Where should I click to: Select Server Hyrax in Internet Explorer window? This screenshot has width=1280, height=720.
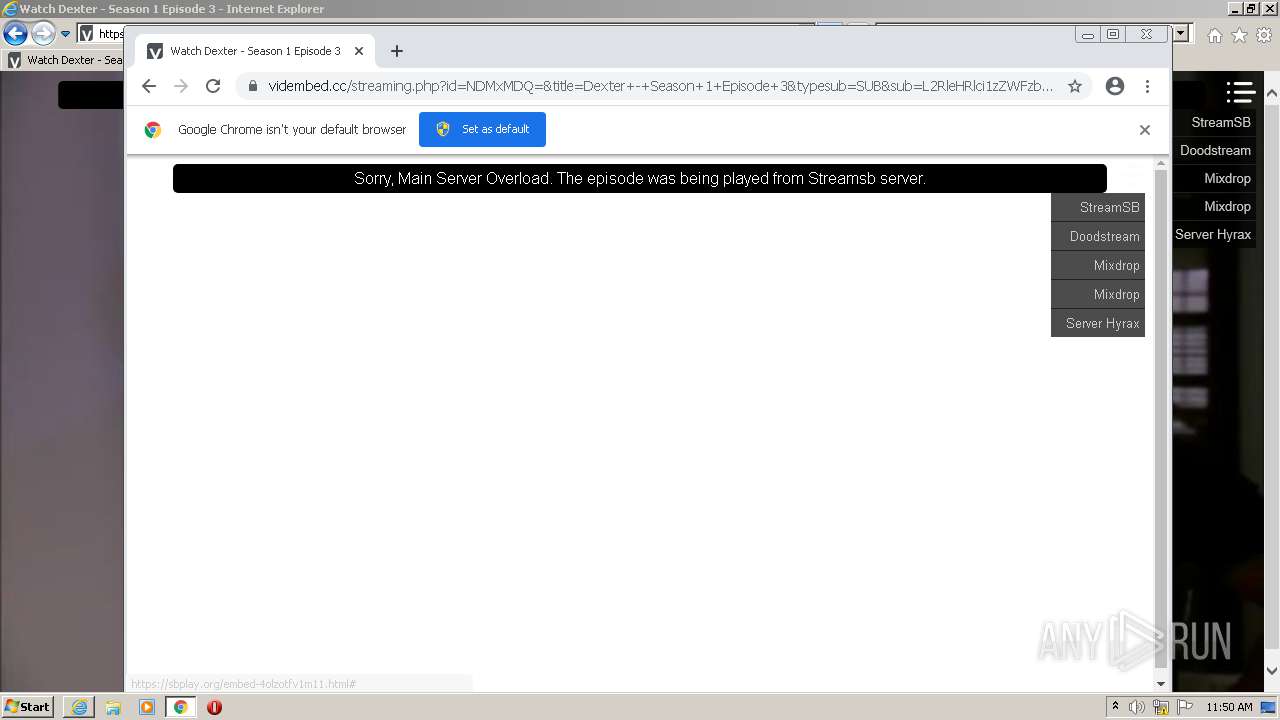coord(1215,234)
